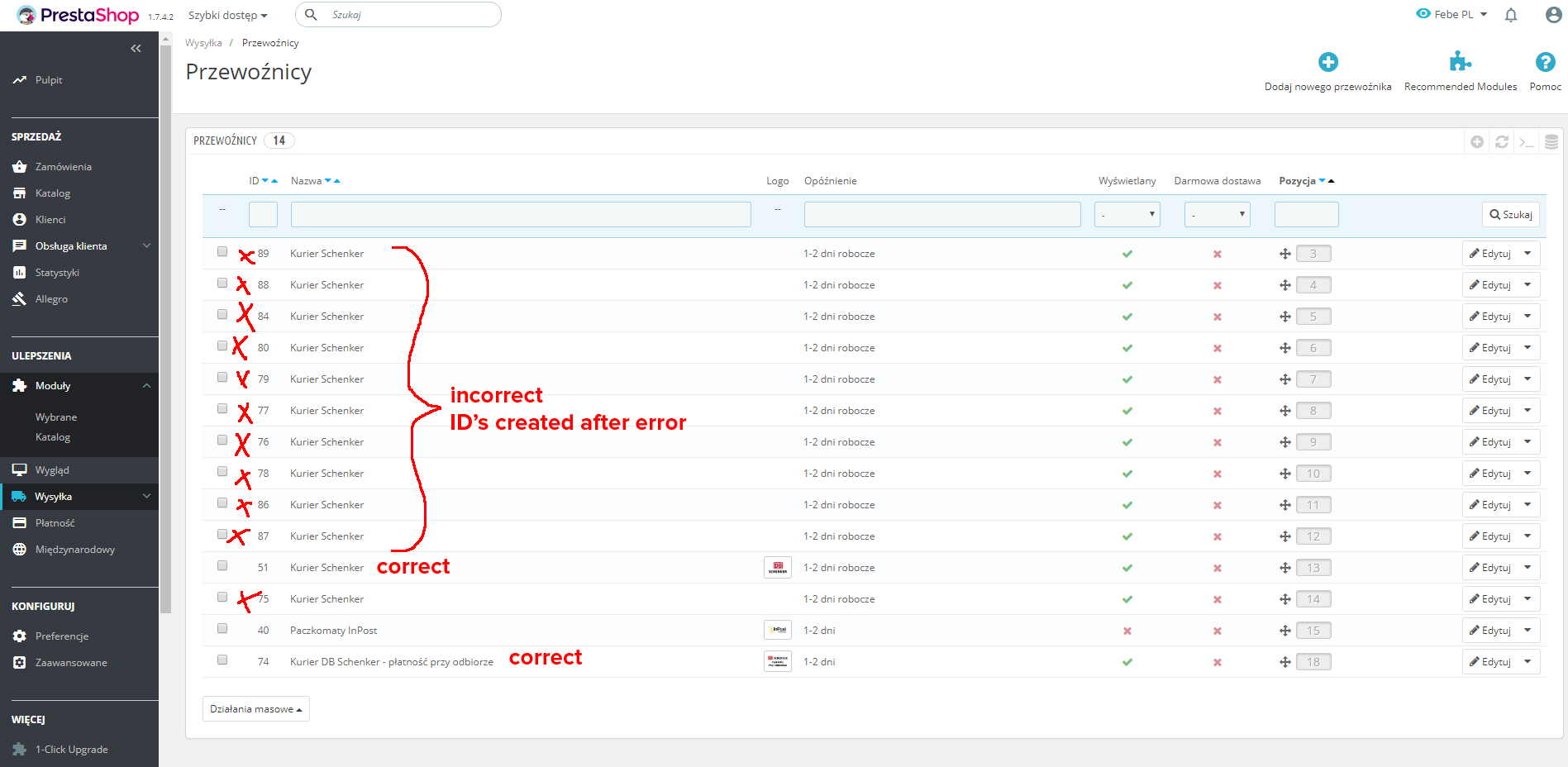
Task: Open Pulpit dashboard in sidebar
Action: pyautogui.click(x=49, y=80)
